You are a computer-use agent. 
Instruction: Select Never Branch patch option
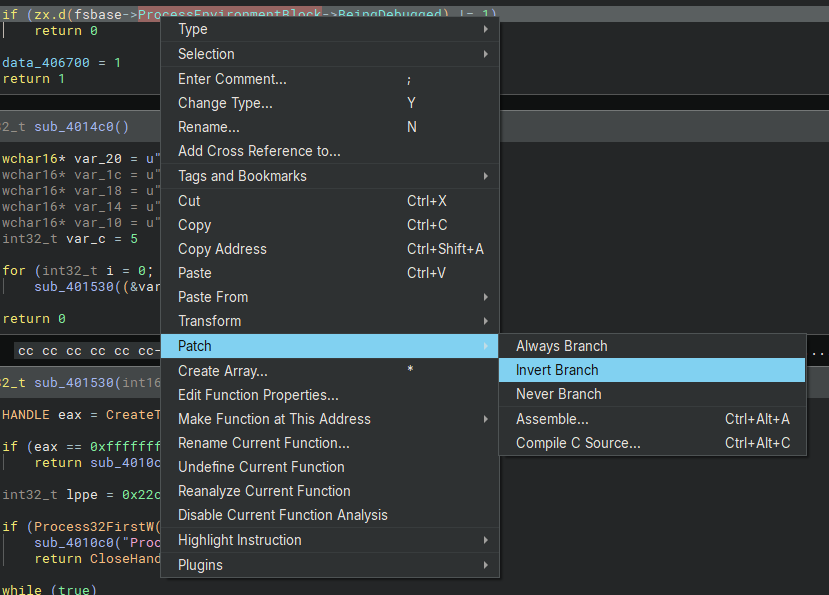[x=652, y=394]
